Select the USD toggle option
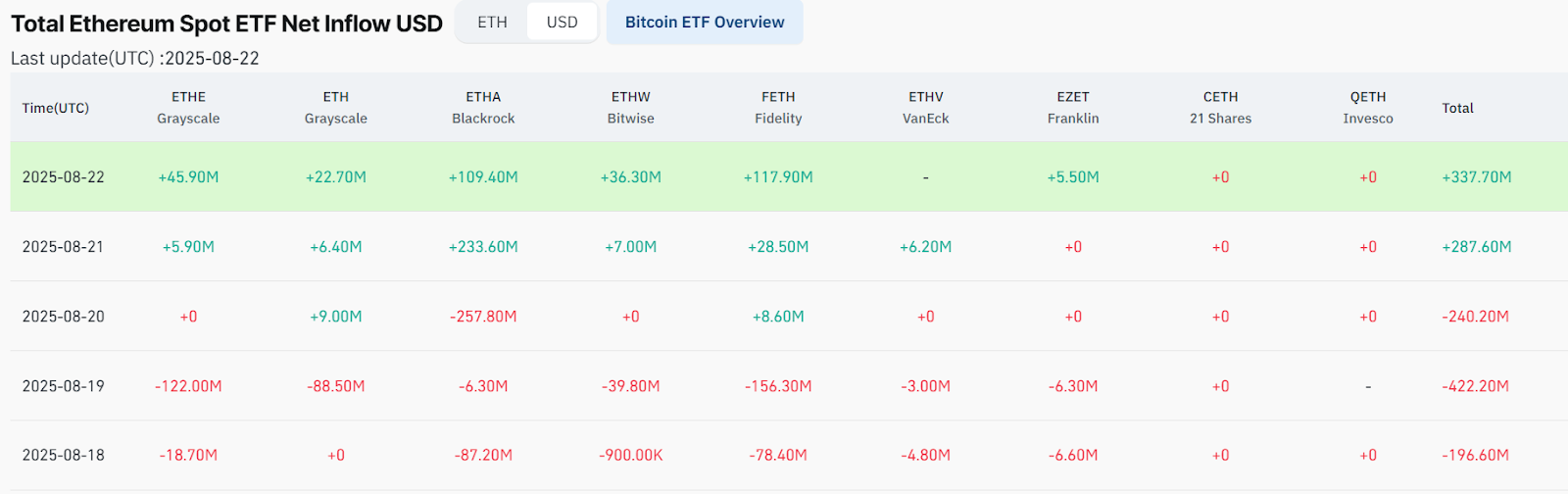Viewport: 1568px width, 494px height. [563, 23]
